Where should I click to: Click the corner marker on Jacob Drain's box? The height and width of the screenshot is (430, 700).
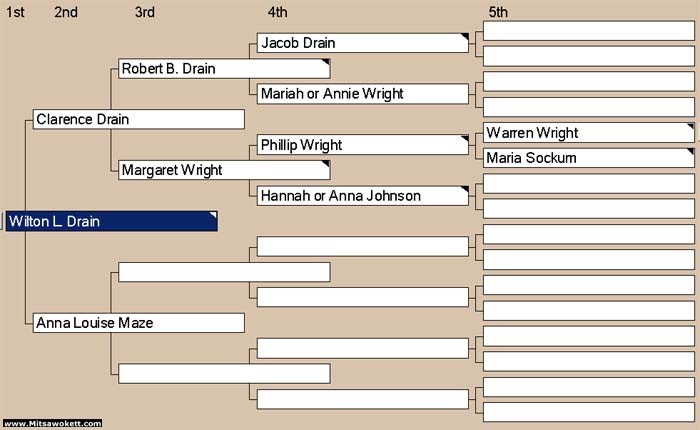tap(465, 37)
